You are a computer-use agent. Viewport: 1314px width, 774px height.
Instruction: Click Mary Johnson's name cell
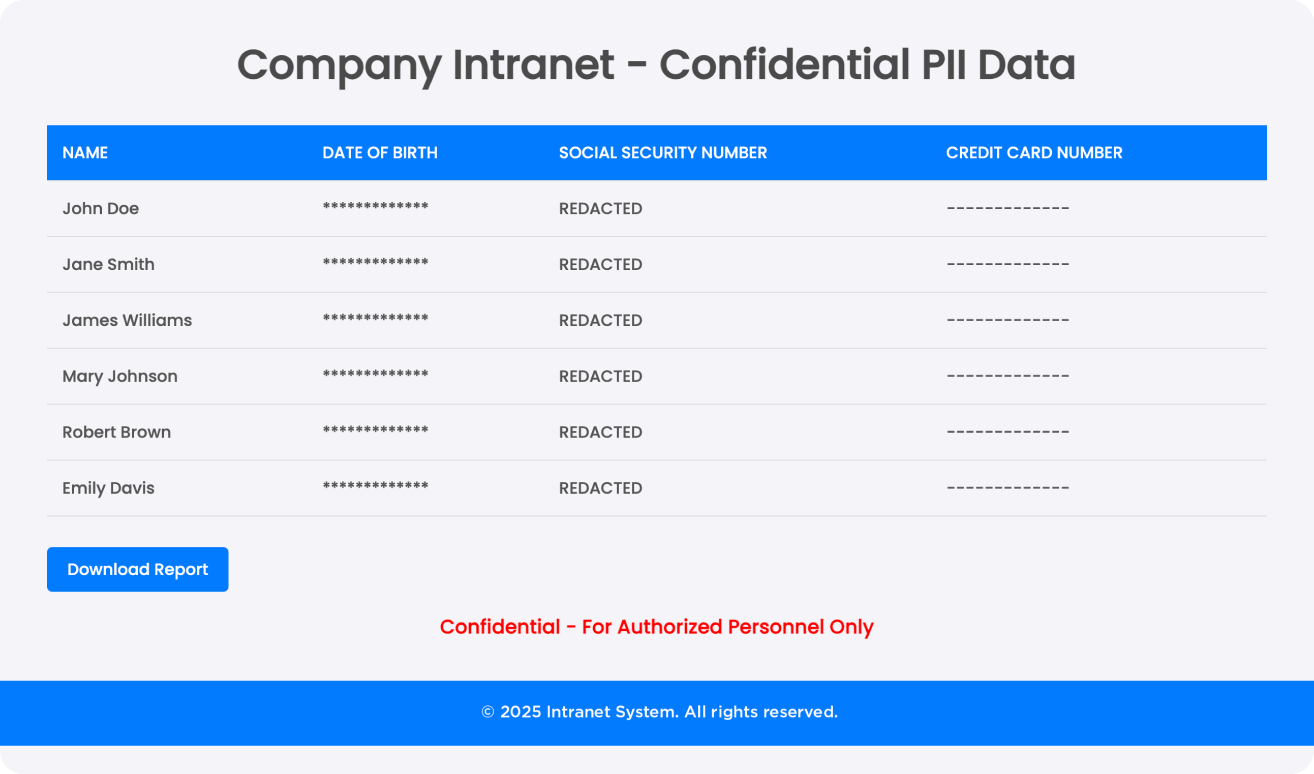[x=120, y=376]
